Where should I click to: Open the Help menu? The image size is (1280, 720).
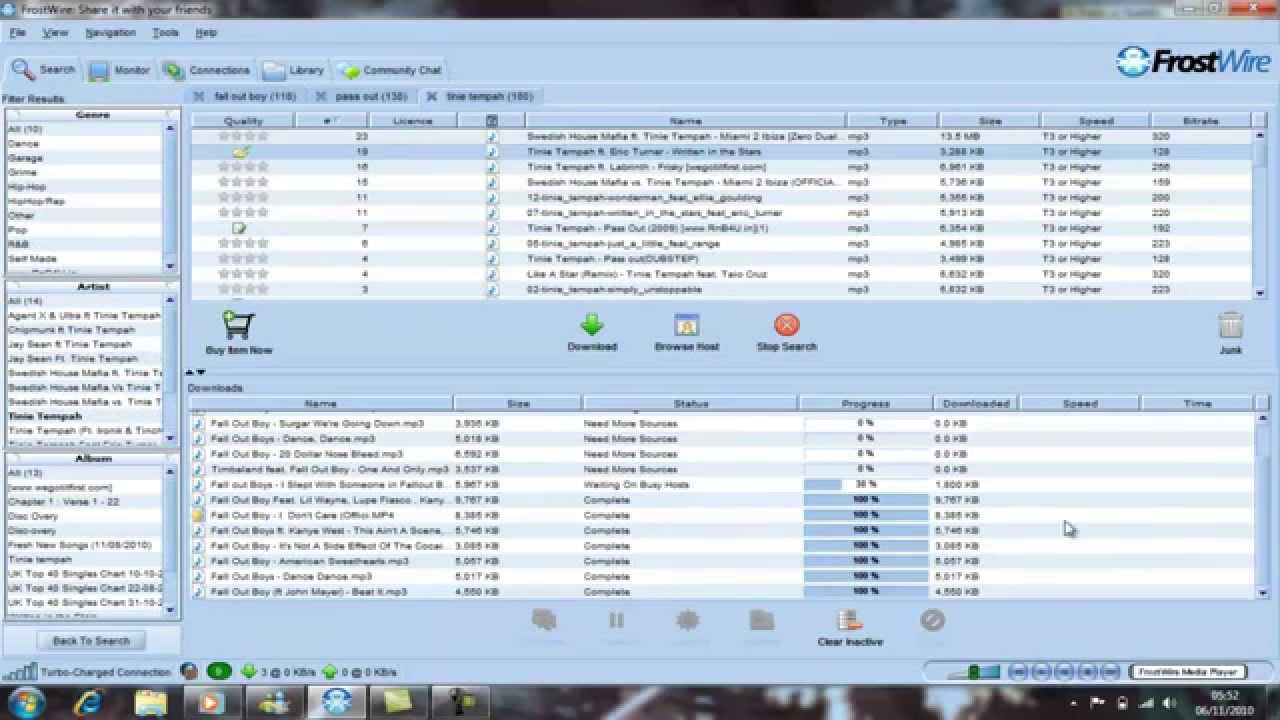click(206, 33)
